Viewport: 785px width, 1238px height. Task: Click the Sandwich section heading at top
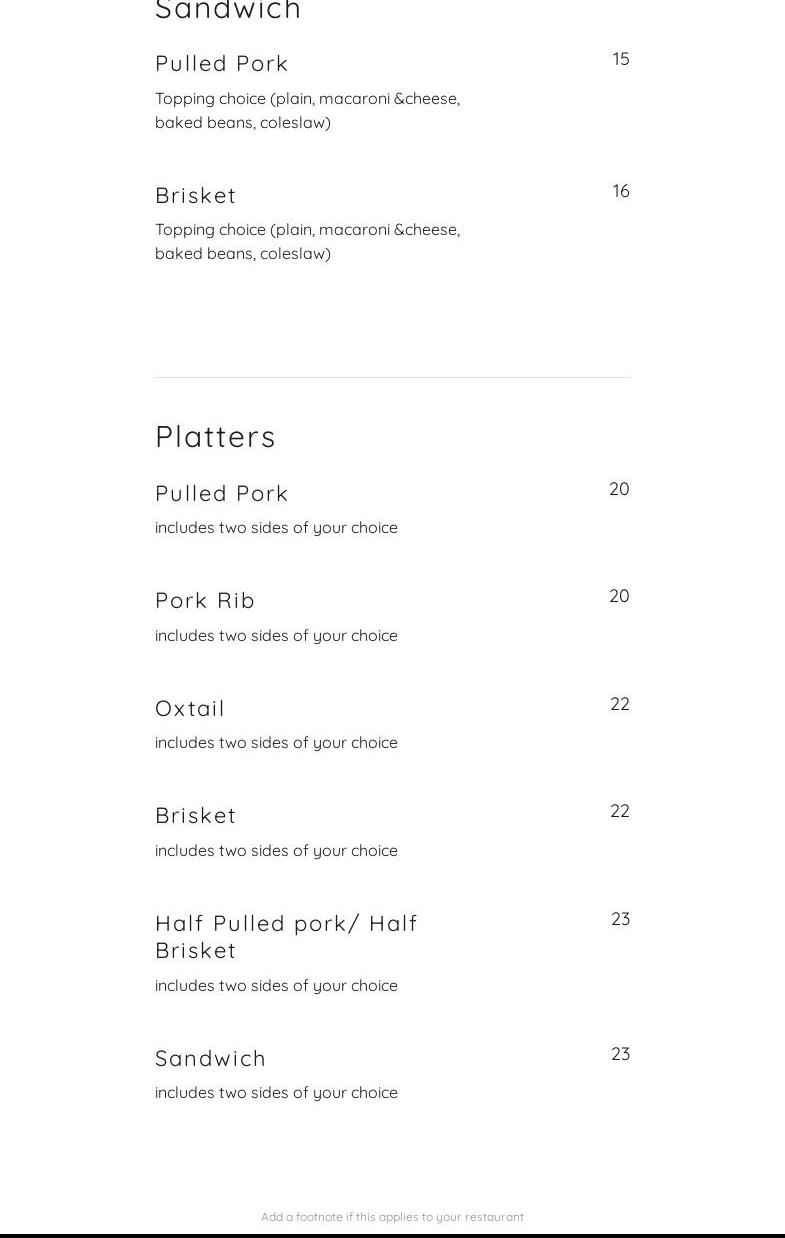[228, 11]
